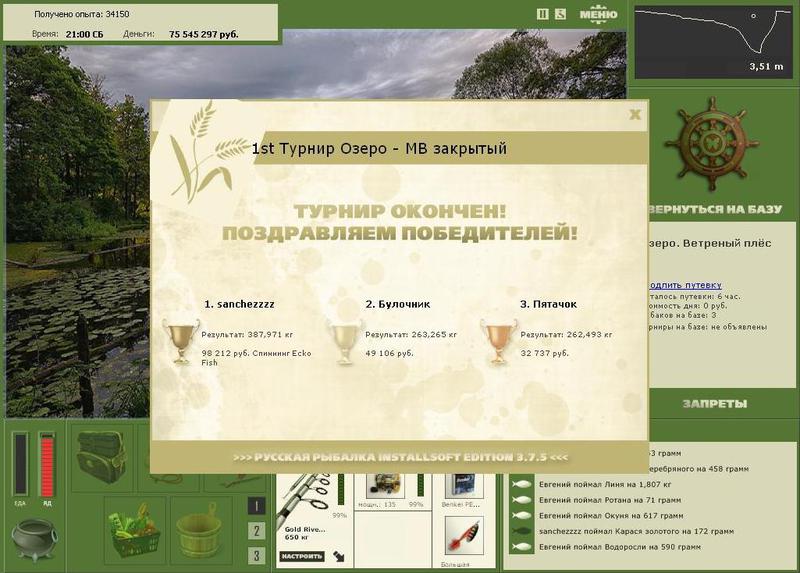The width and height of the screenshot is (800, 573).
Task: Click the РУССКАЯ РЫБАЛКА INSTALLSOFT EDITION footer
Action: point(401,457)
